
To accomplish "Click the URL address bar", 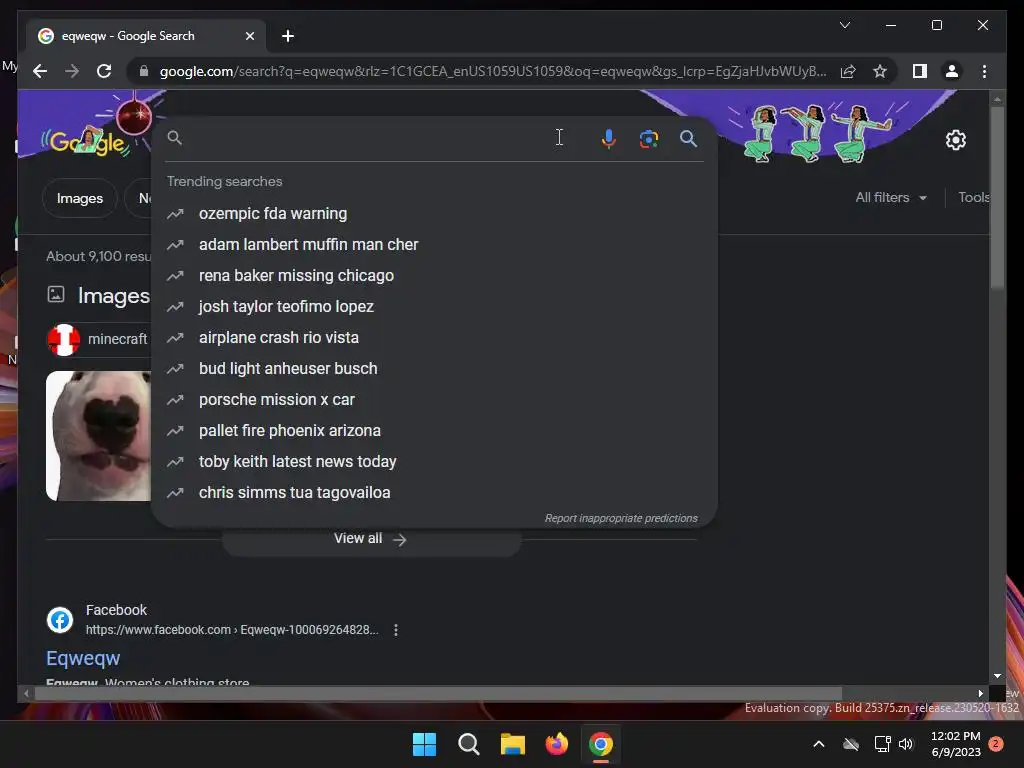I will click(x=493, y=71).
